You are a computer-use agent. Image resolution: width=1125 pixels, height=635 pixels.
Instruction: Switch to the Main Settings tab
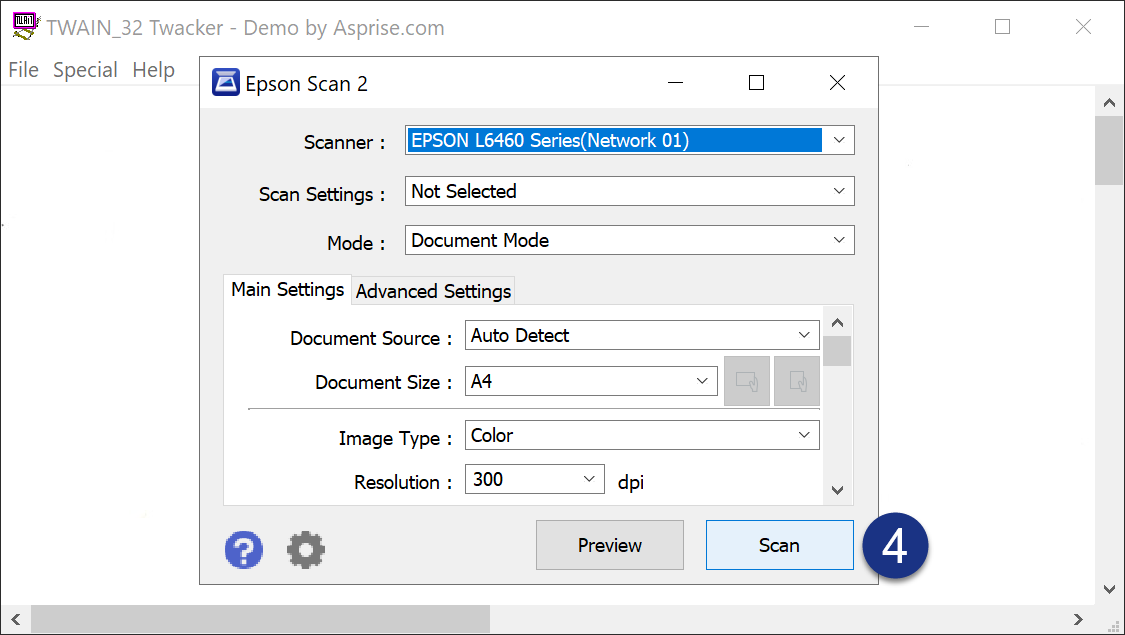tap(287, 290)
